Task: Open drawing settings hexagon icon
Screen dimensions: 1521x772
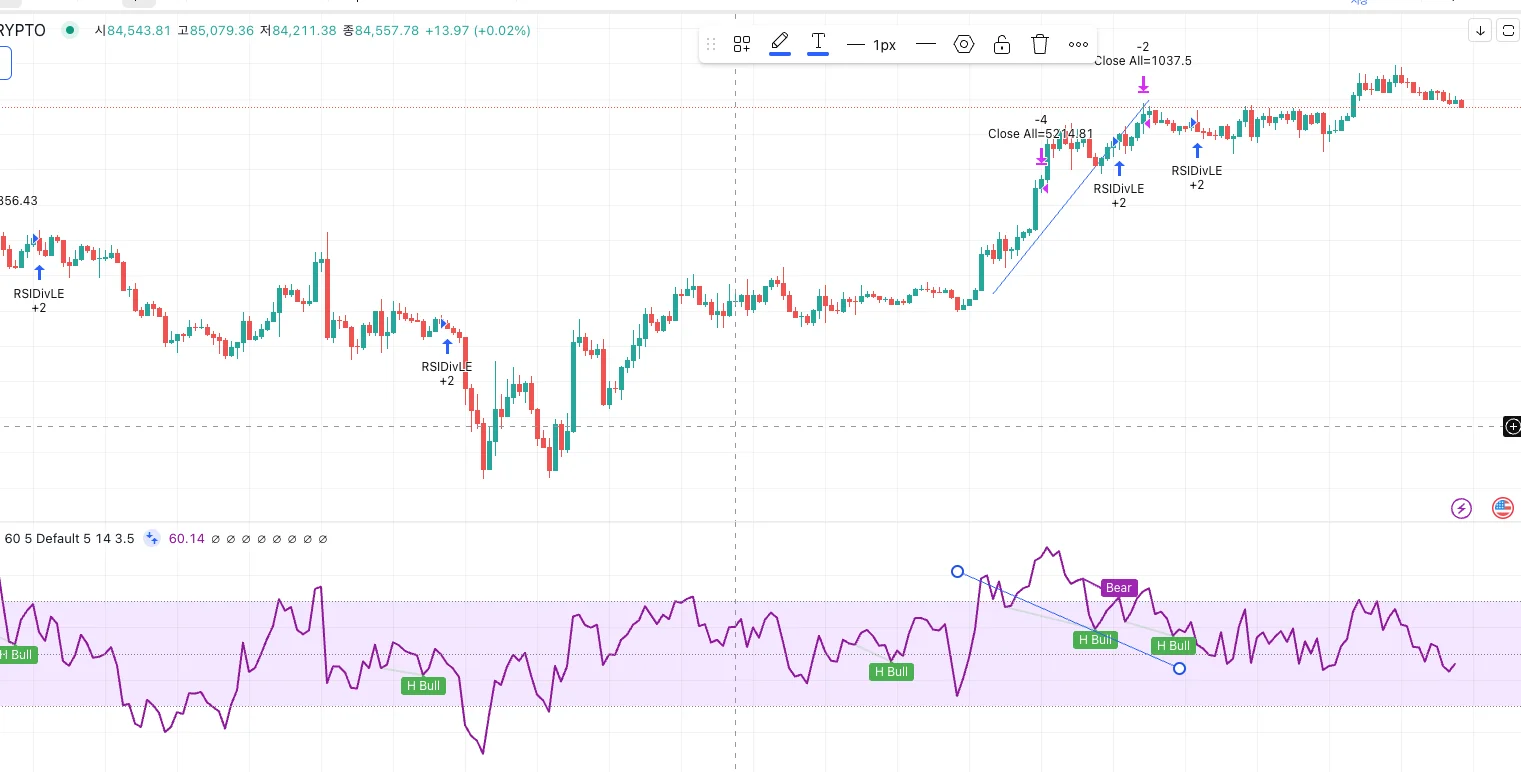Action: 964,44
